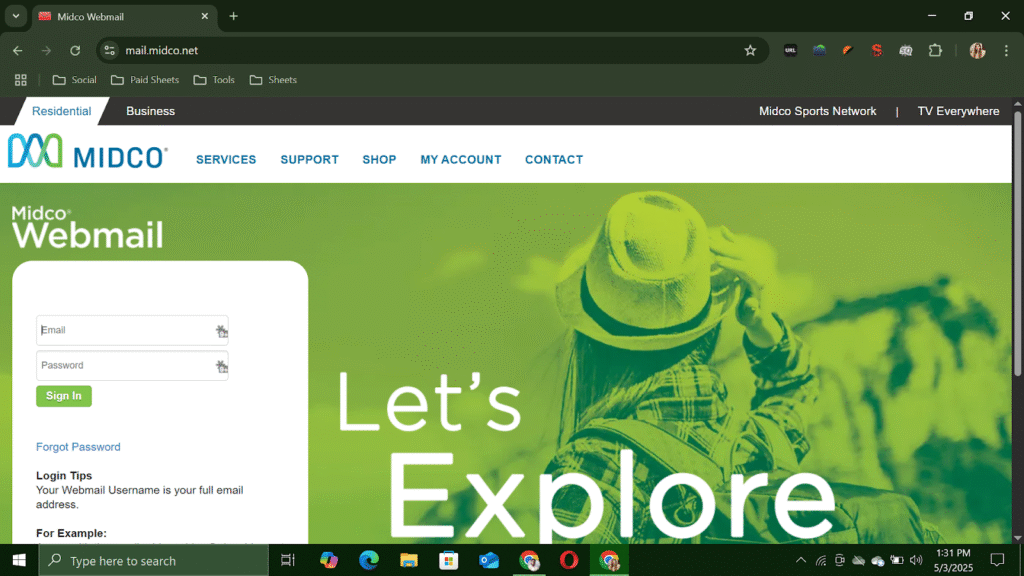
Task: View site information icon in address bar
Action: point(110,50)
